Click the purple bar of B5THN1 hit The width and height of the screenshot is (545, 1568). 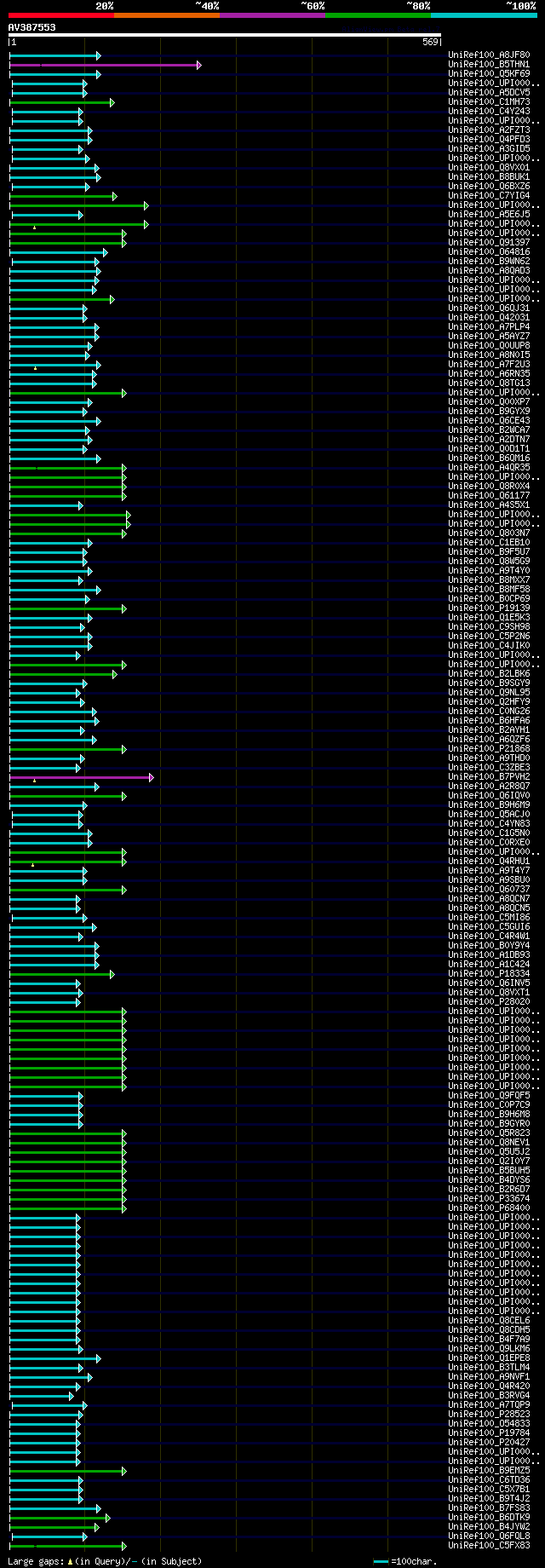pos(105,65)
